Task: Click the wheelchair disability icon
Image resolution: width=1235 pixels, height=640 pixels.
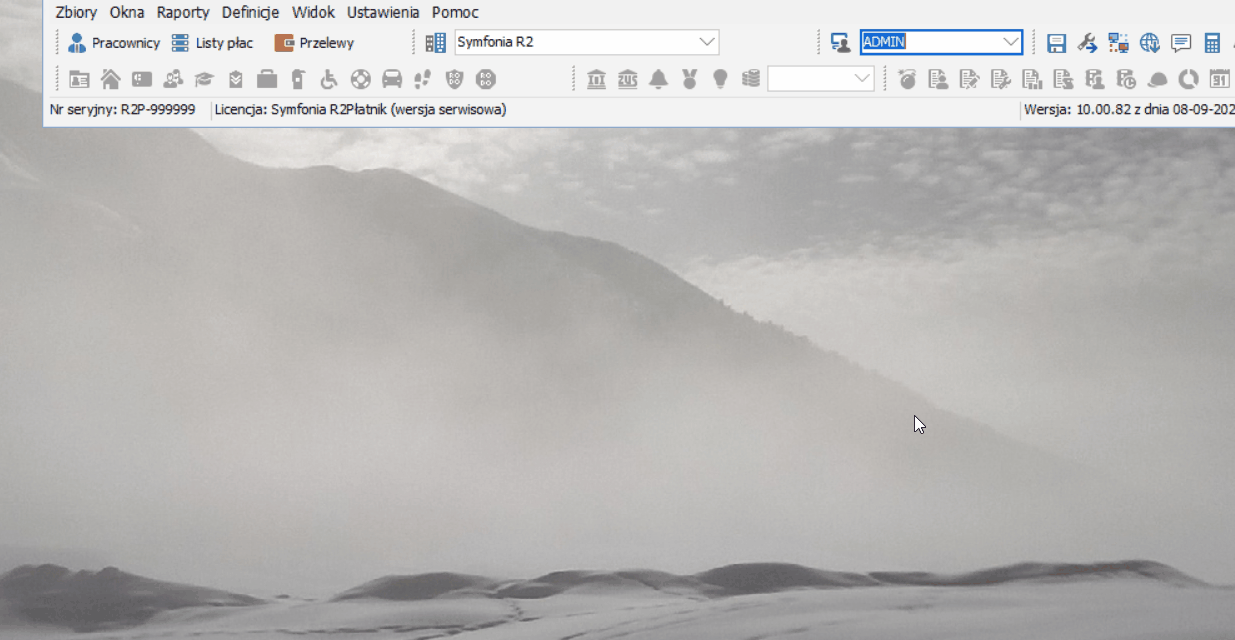Action: pyautogui.click(x=329, y=79)
